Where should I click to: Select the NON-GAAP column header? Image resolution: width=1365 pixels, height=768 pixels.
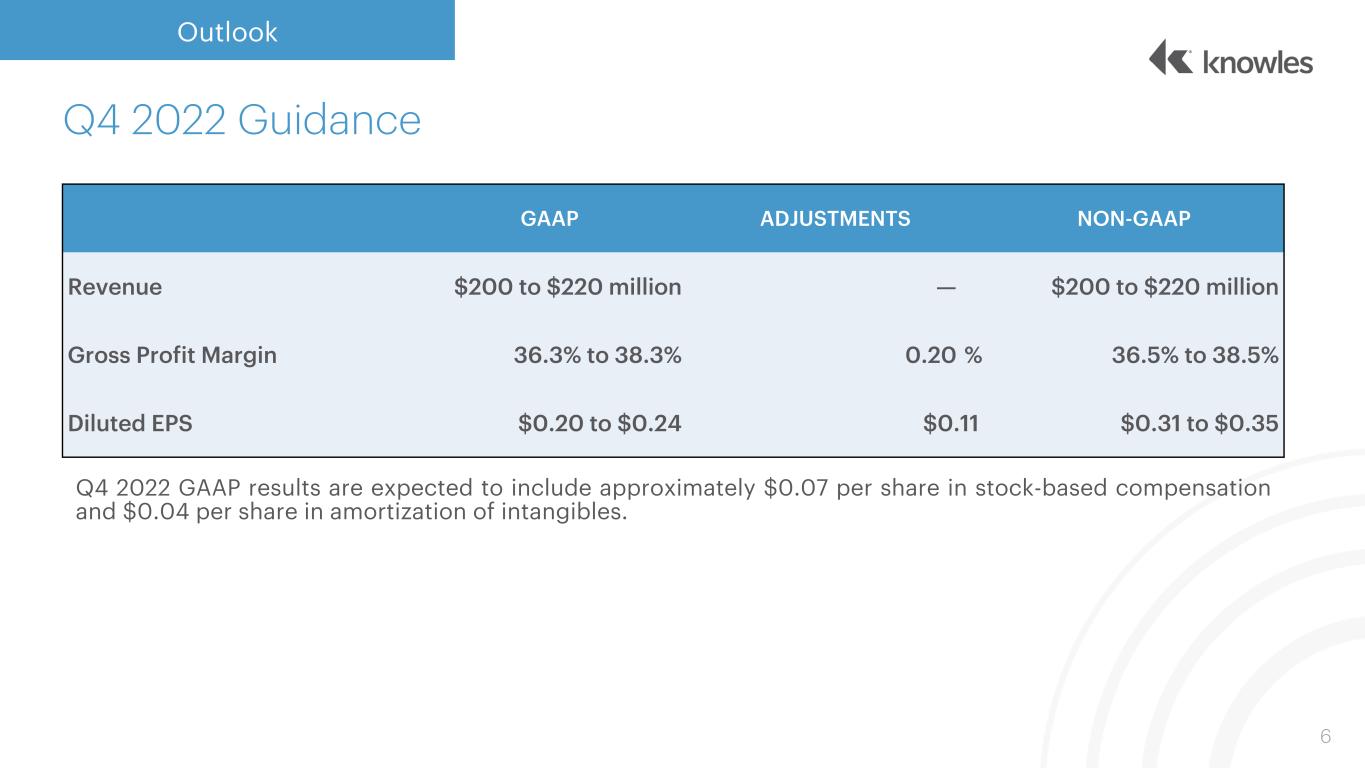1134,218
